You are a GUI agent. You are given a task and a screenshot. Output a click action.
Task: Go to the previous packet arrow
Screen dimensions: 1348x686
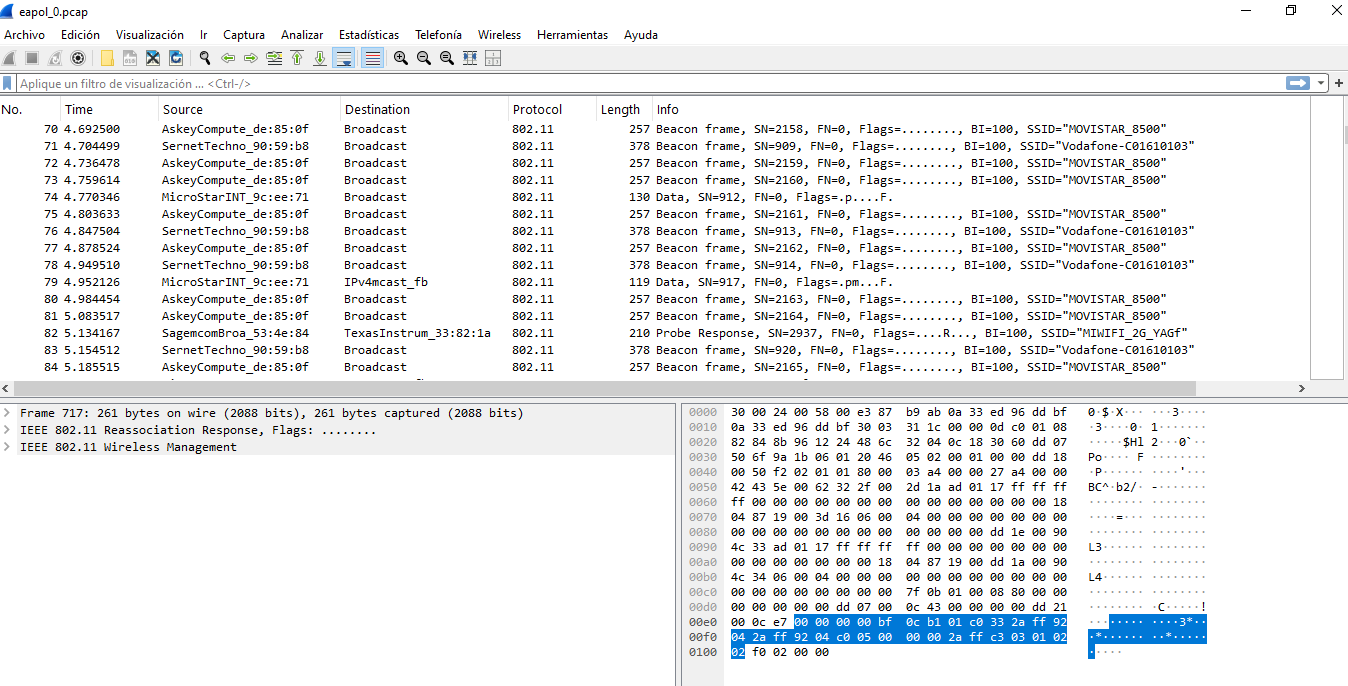coord(228,58)
